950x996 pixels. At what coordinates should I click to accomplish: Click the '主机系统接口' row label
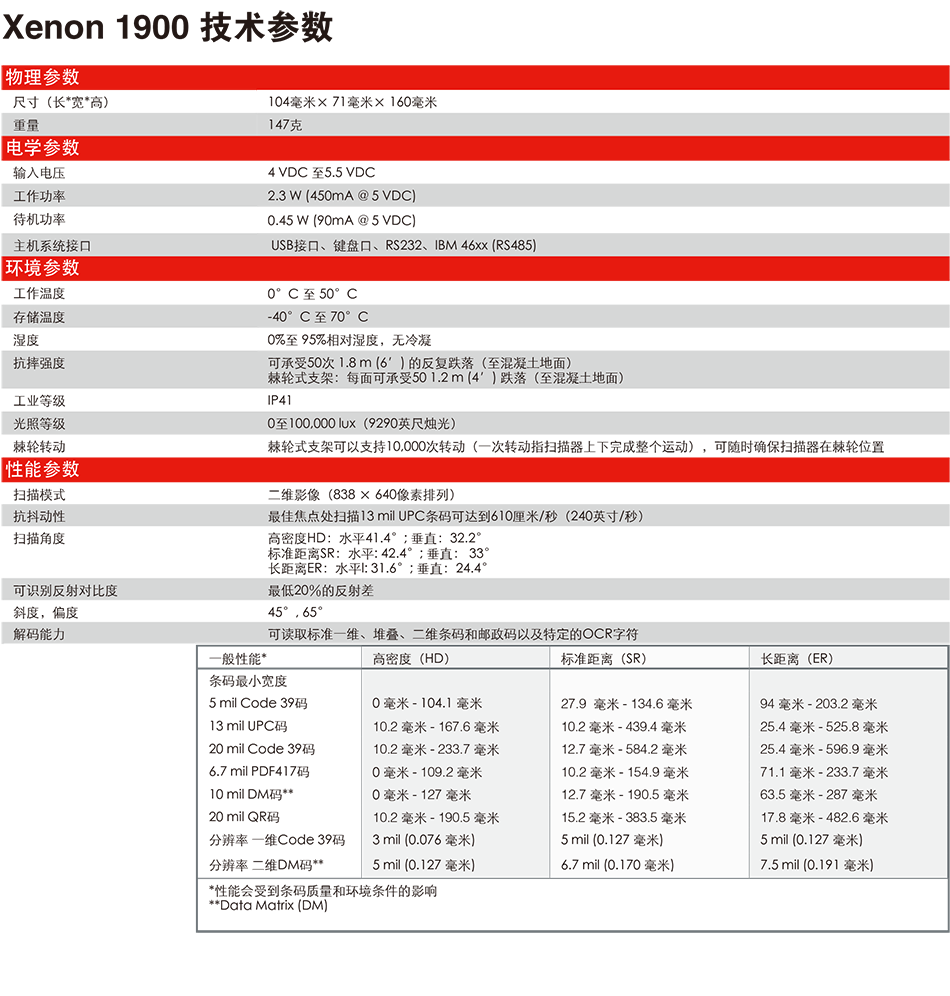tap(52, 246)
